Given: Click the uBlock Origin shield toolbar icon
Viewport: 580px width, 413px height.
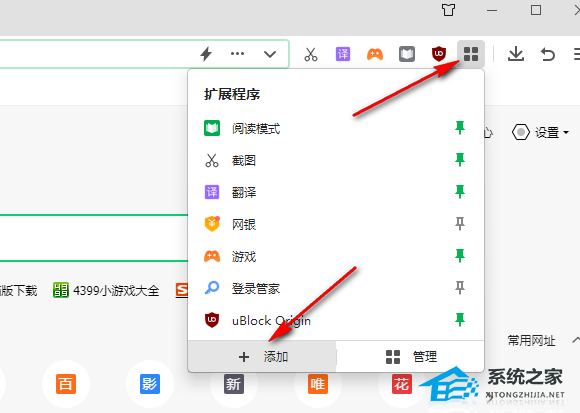Looking at the screenshot, I should [439, 54].
